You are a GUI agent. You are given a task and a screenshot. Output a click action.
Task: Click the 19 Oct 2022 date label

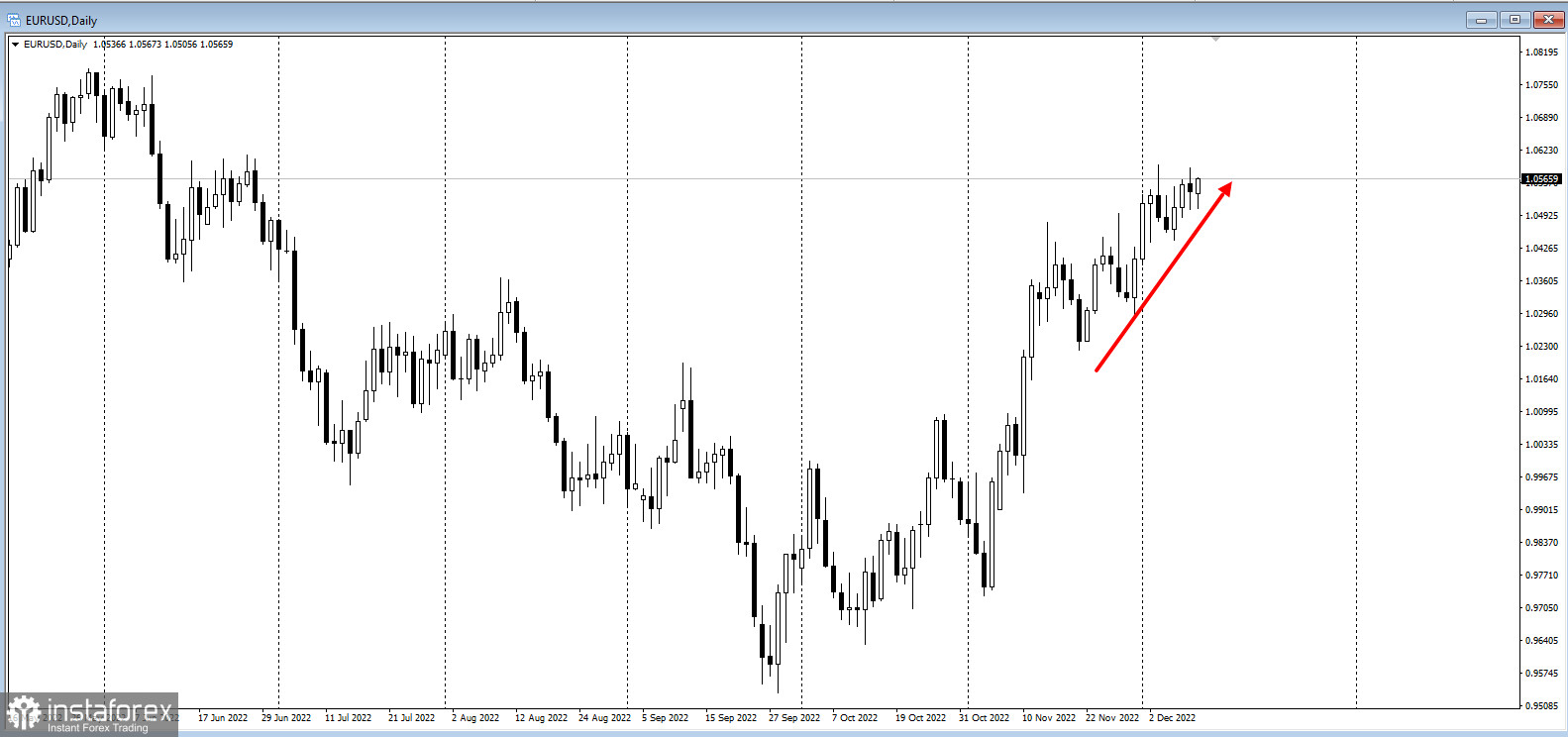coord(921,718)
